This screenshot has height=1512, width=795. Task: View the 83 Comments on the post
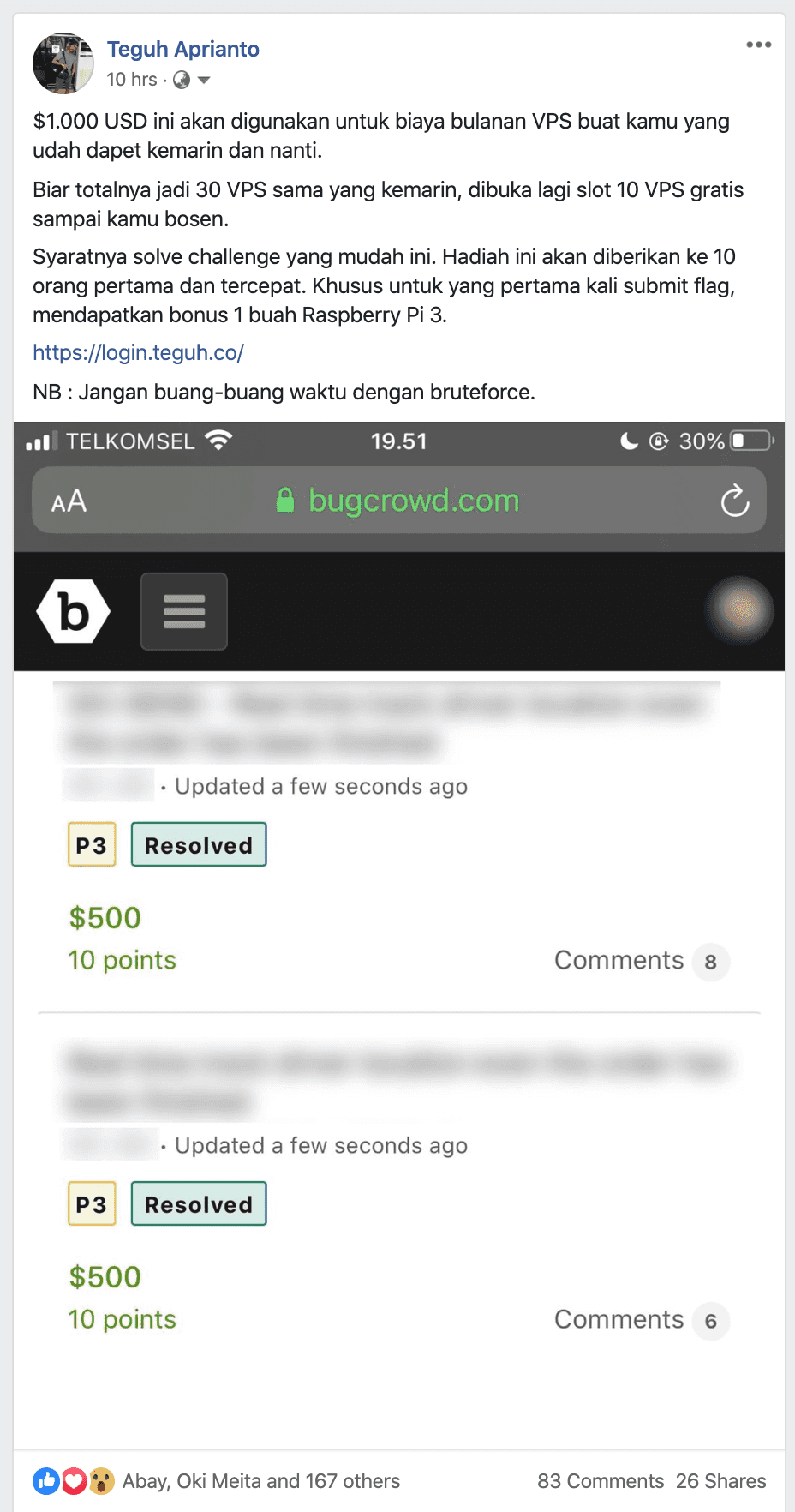coord(601,1481)
